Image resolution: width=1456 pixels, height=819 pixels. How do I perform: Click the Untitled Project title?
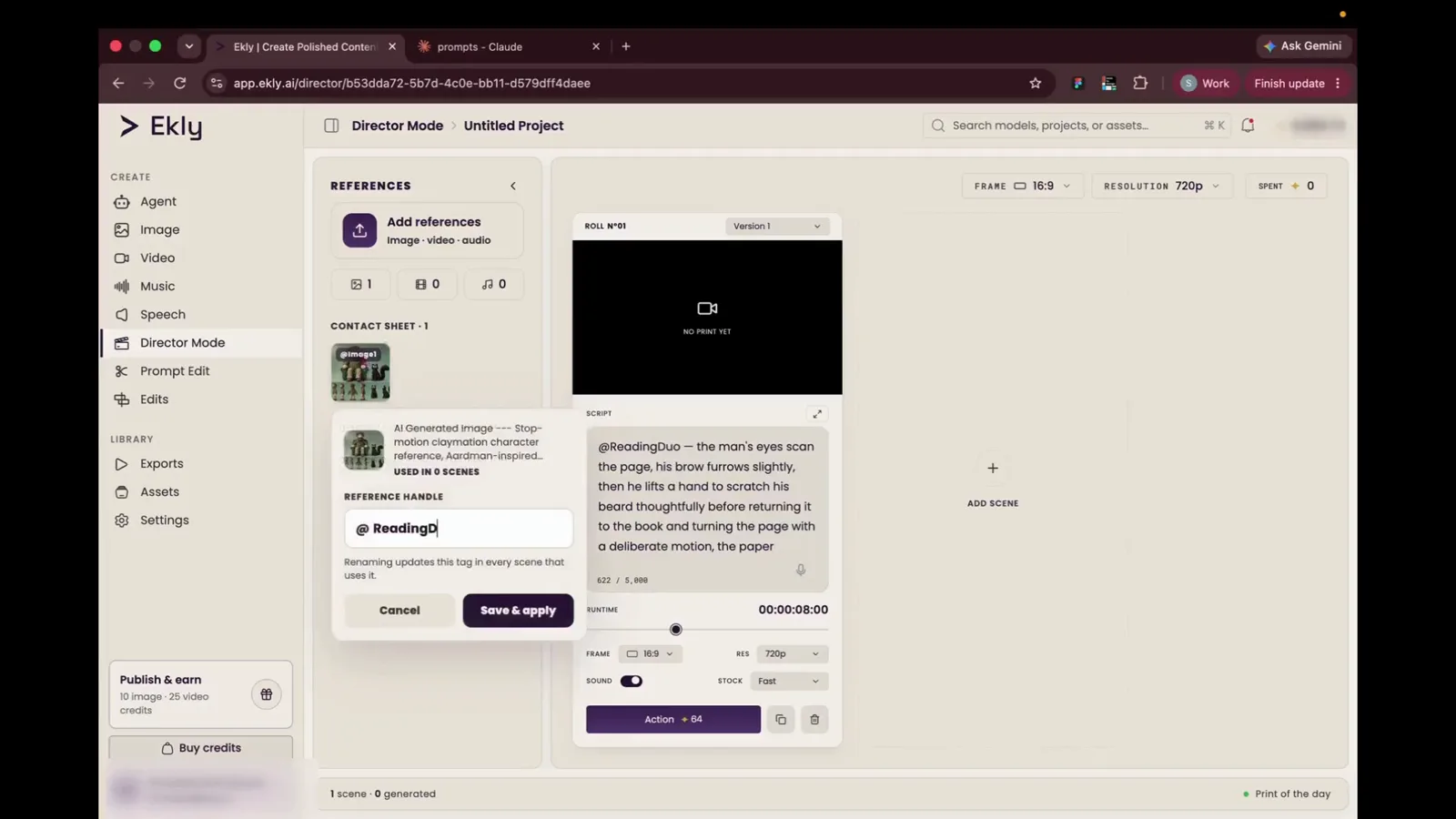click(x=513, y=126)
